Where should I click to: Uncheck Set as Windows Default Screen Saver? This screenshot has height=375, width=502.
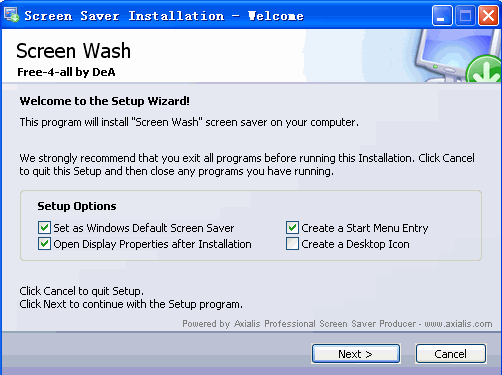44,228
